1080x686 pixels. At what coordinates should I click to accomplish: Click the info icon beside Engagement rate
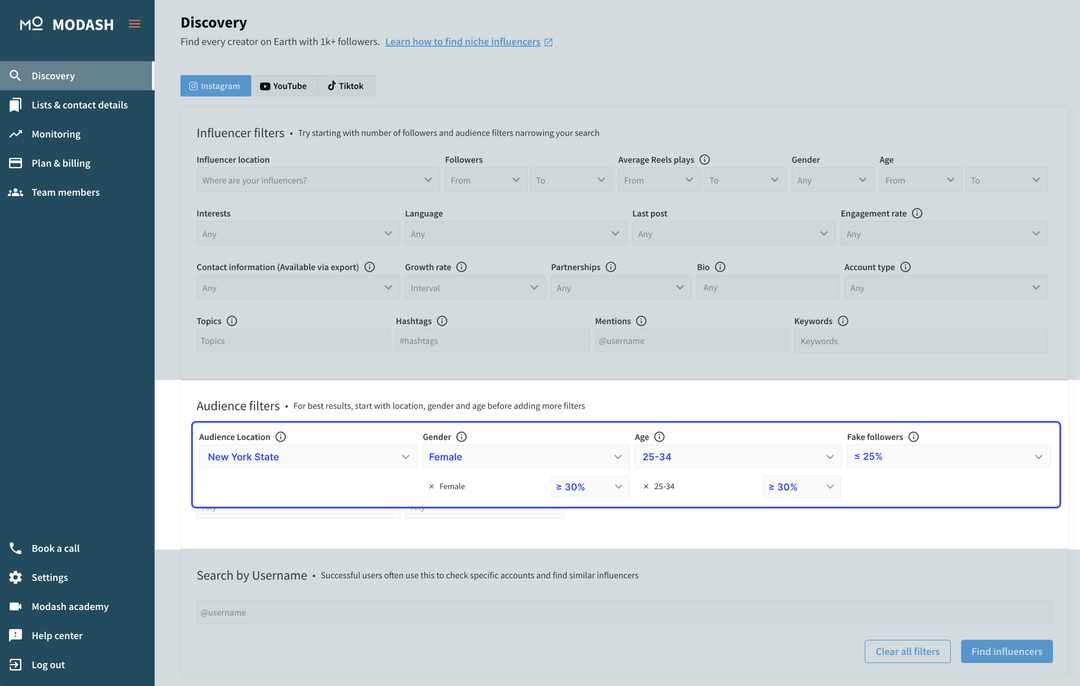pyautogui.click(x=918, y=212)
